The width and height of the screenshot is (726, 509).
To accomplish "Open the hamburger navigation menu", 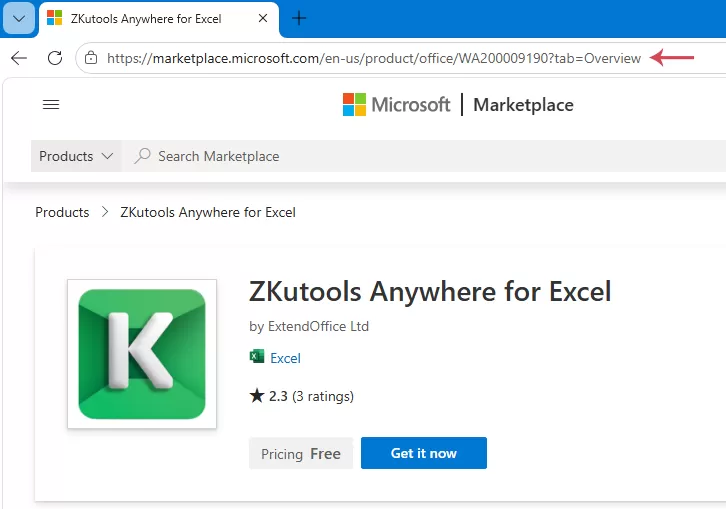I will point(51,105).
